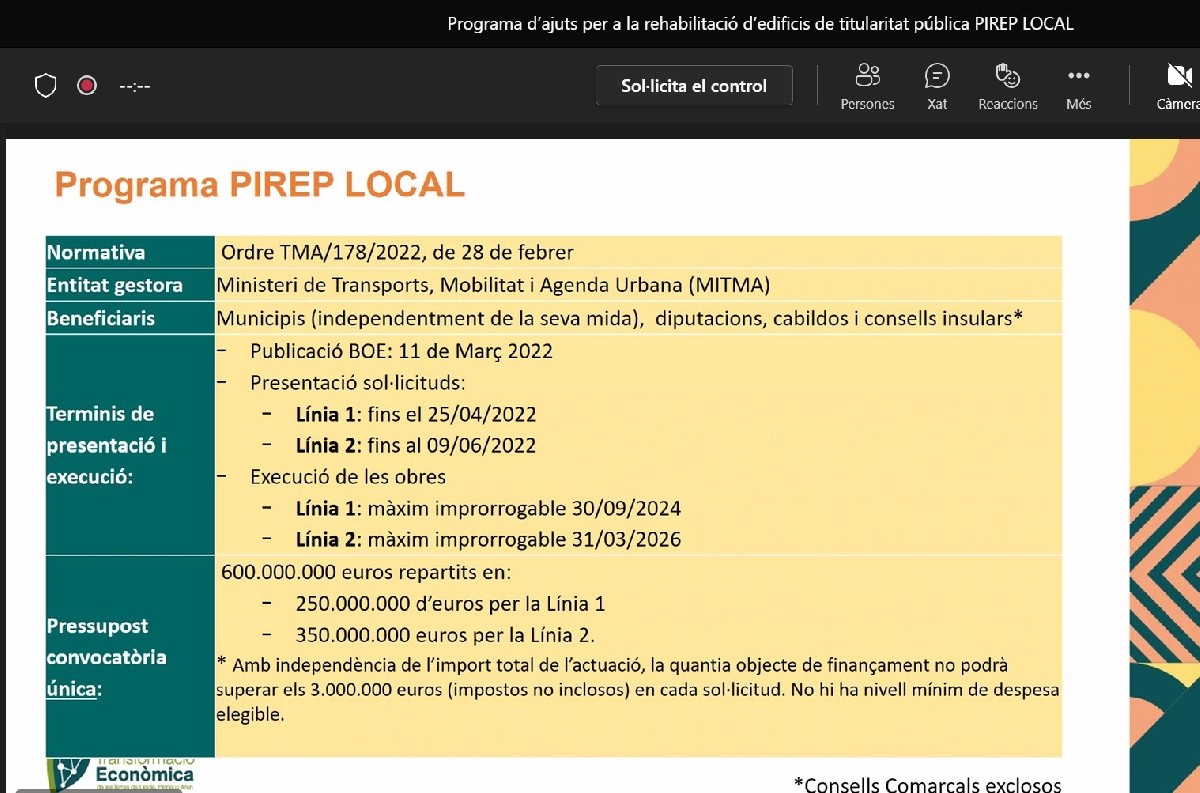Click the Terminis de presentació i execució cell
This screenshot has width=1200, height=793.
pos(107,445)
